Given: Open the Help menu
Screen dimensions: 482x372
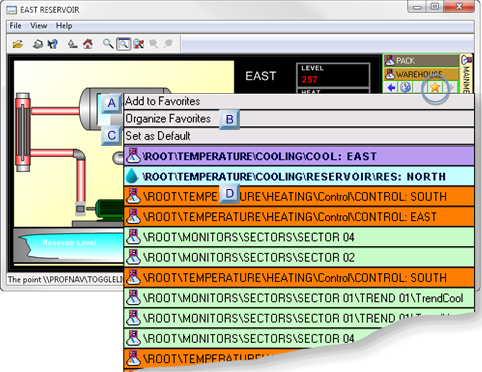Looking at the screenshot, I should pyautogui.click(x=64, y=26).
